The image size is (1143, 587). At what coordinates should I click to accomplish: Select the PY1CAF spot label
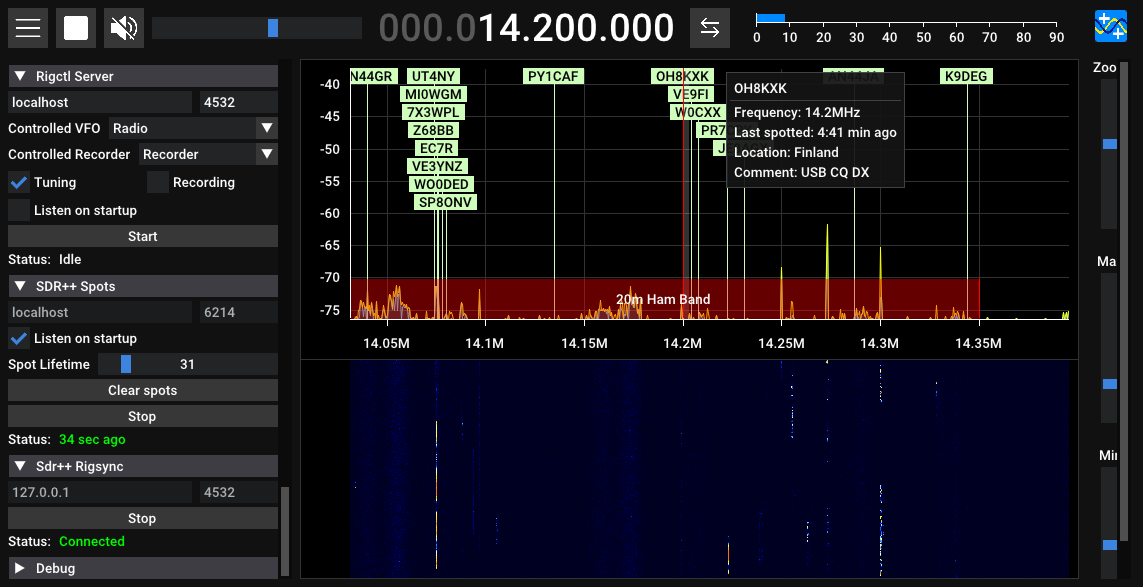pyautogui.click(x=554, y=77)
